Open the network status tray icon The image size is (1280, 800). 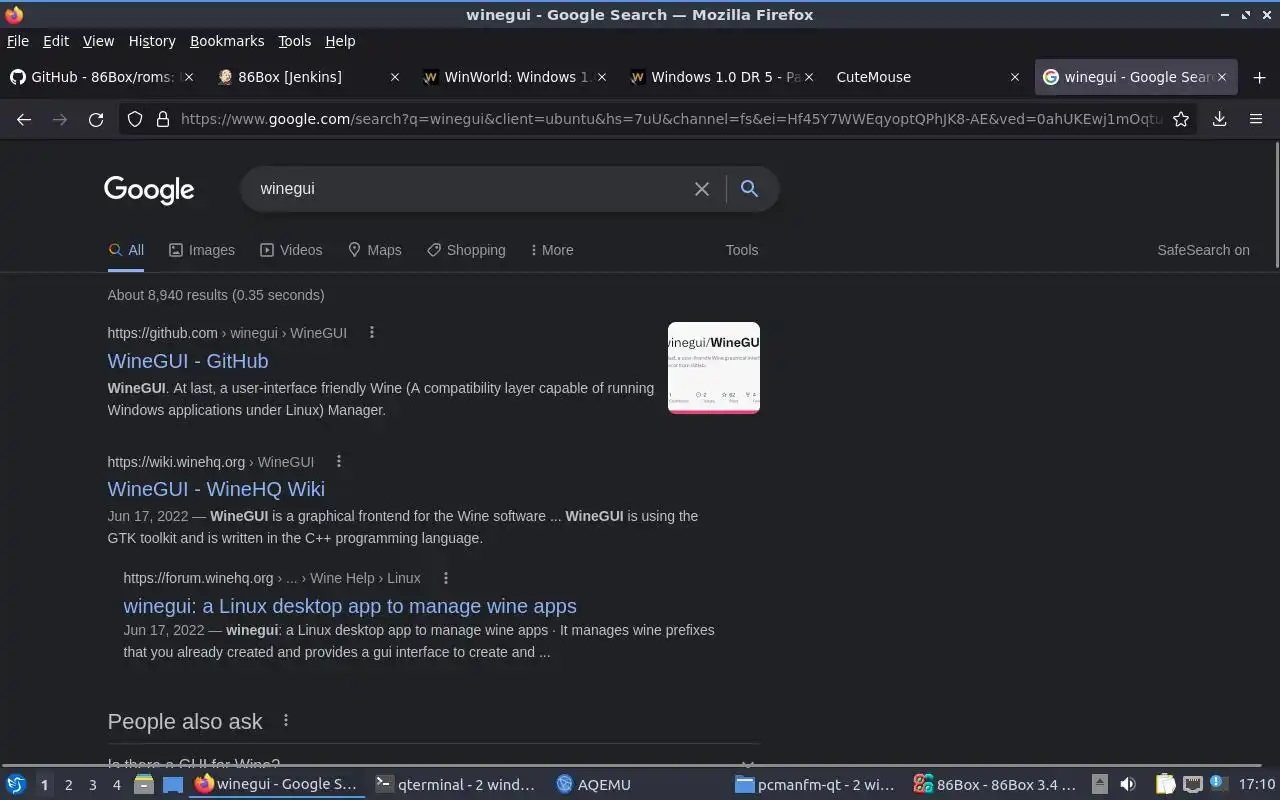(1192, 784)
